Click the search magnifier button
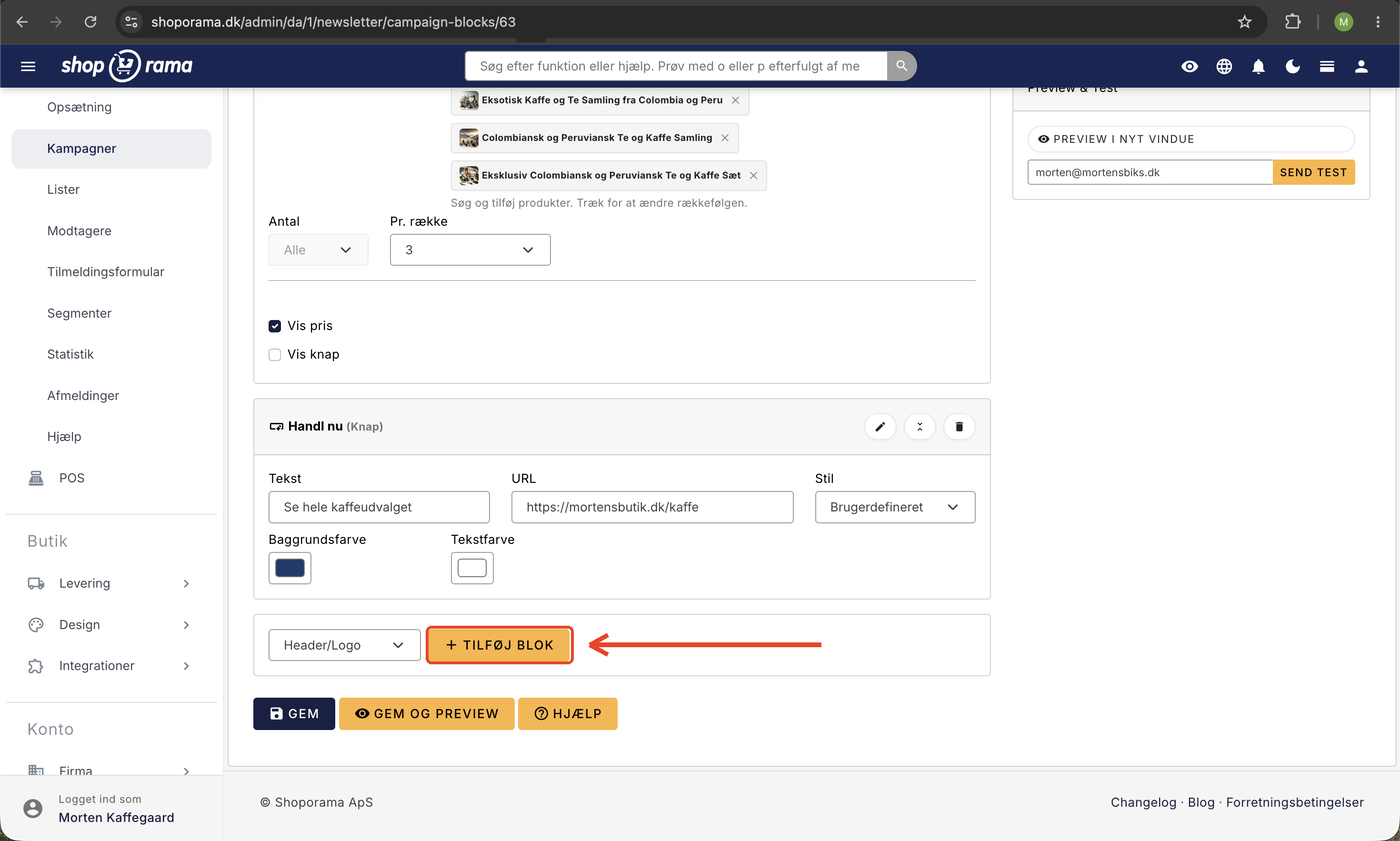The height and width of the screenshot is (841, 1400). [x=901, y=66]
